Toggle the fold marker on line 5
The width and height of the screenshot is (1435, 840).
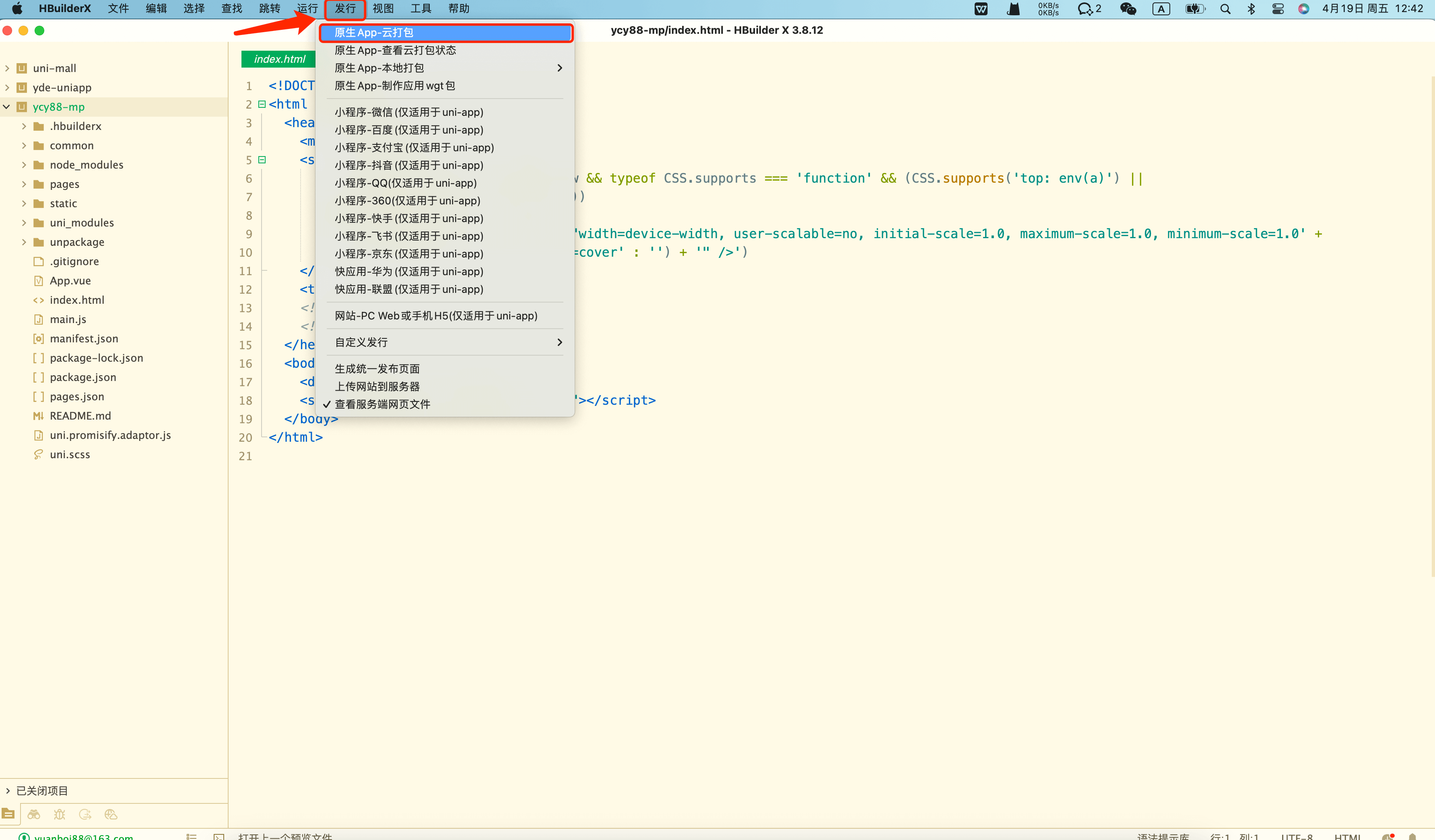coord(262,160)
